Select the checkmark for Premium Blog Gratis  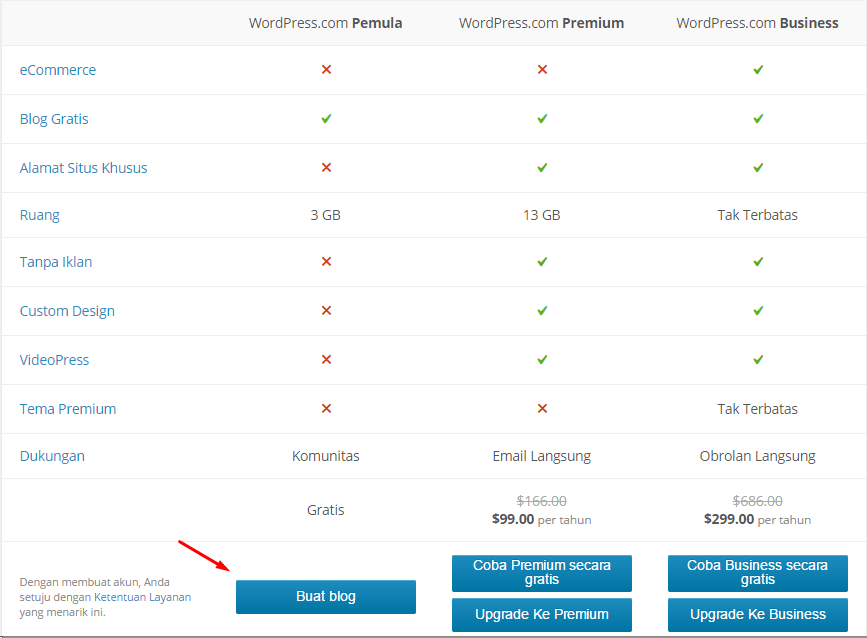pos(542,118)
